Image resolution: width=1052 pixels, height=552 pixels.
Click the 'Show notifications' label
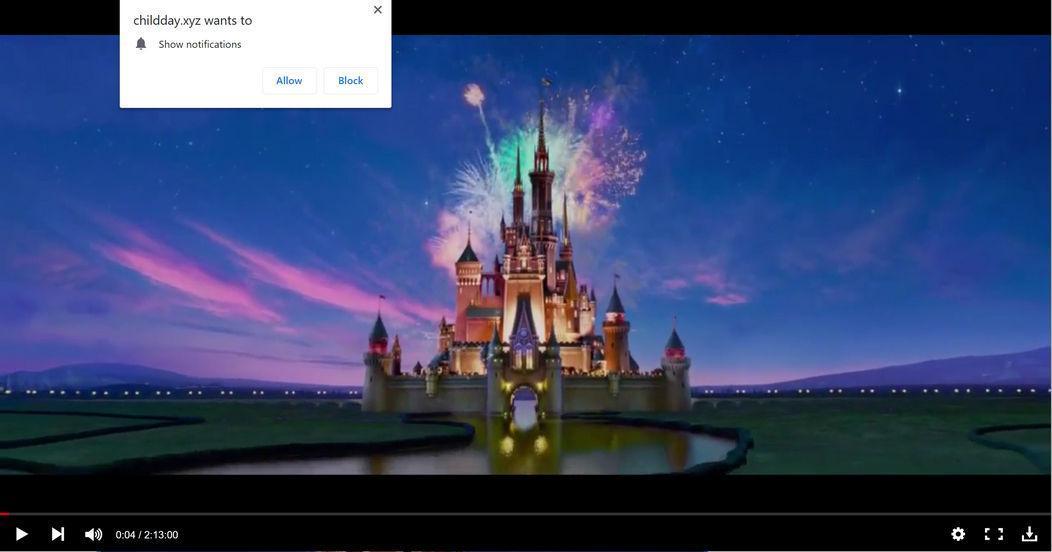click(200, 44)
